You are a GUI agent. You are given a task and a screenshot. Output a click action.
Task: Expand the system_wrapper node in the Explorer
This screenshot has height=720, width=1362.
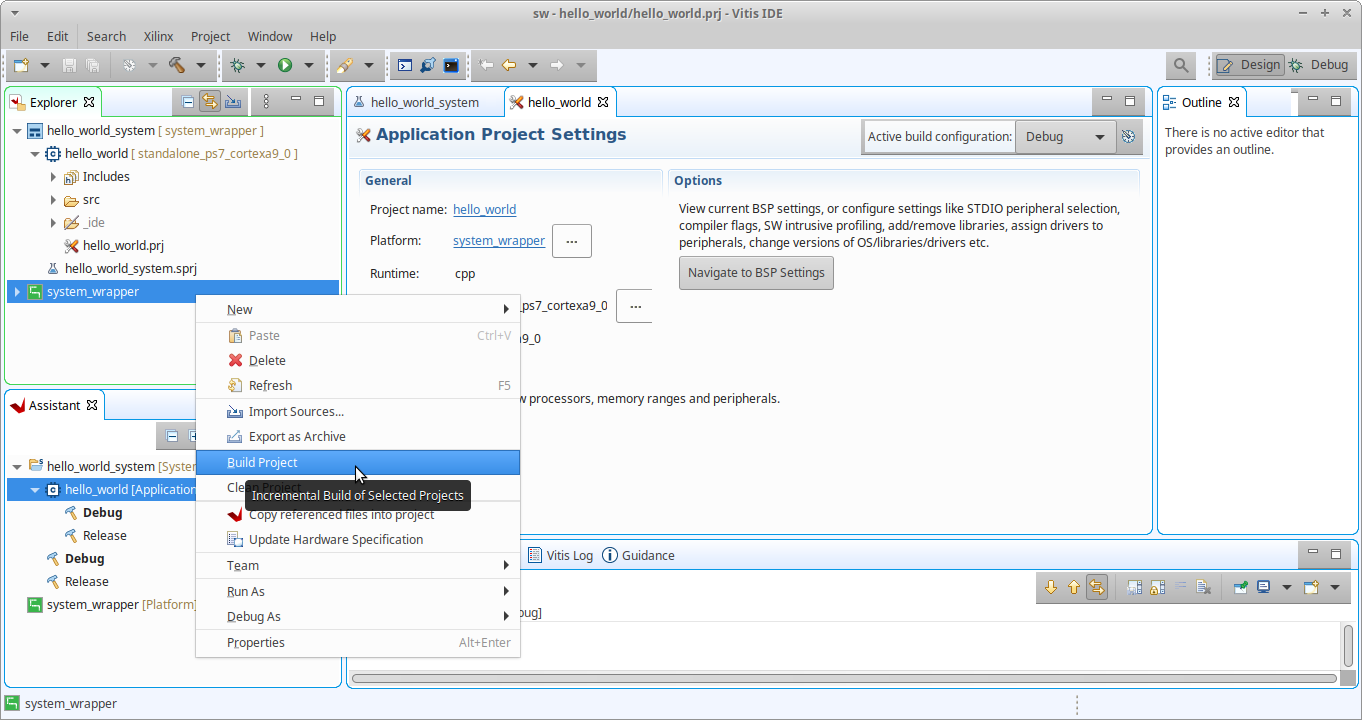pos(17,292)
